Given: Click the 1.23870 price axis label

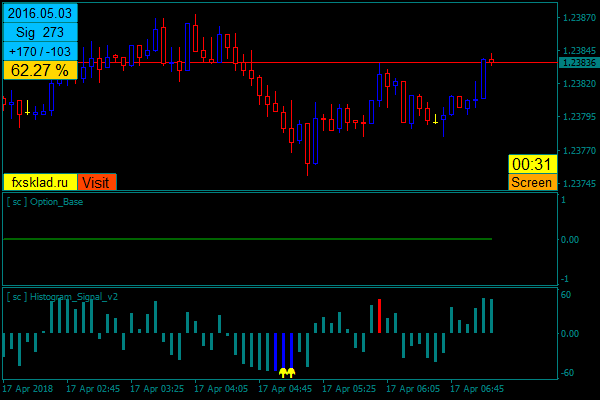Looking at the screenshot, I should pyautogui.click(x=579, y=18).
